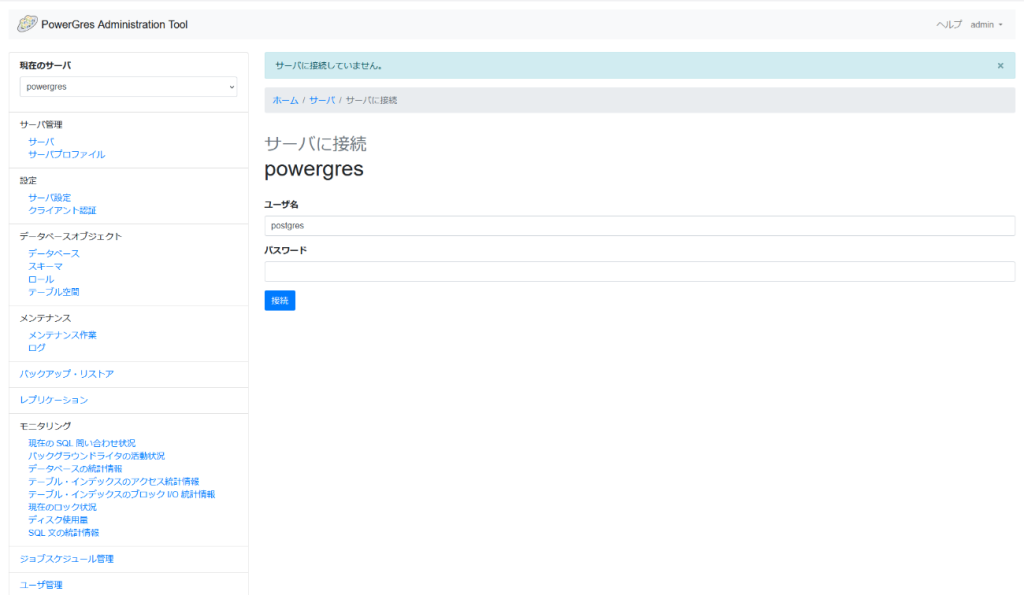Open the 現在のサーバ powergres dropdown
The height and width of the screenshot is (595, 1024).
click(x=129, y=87)
